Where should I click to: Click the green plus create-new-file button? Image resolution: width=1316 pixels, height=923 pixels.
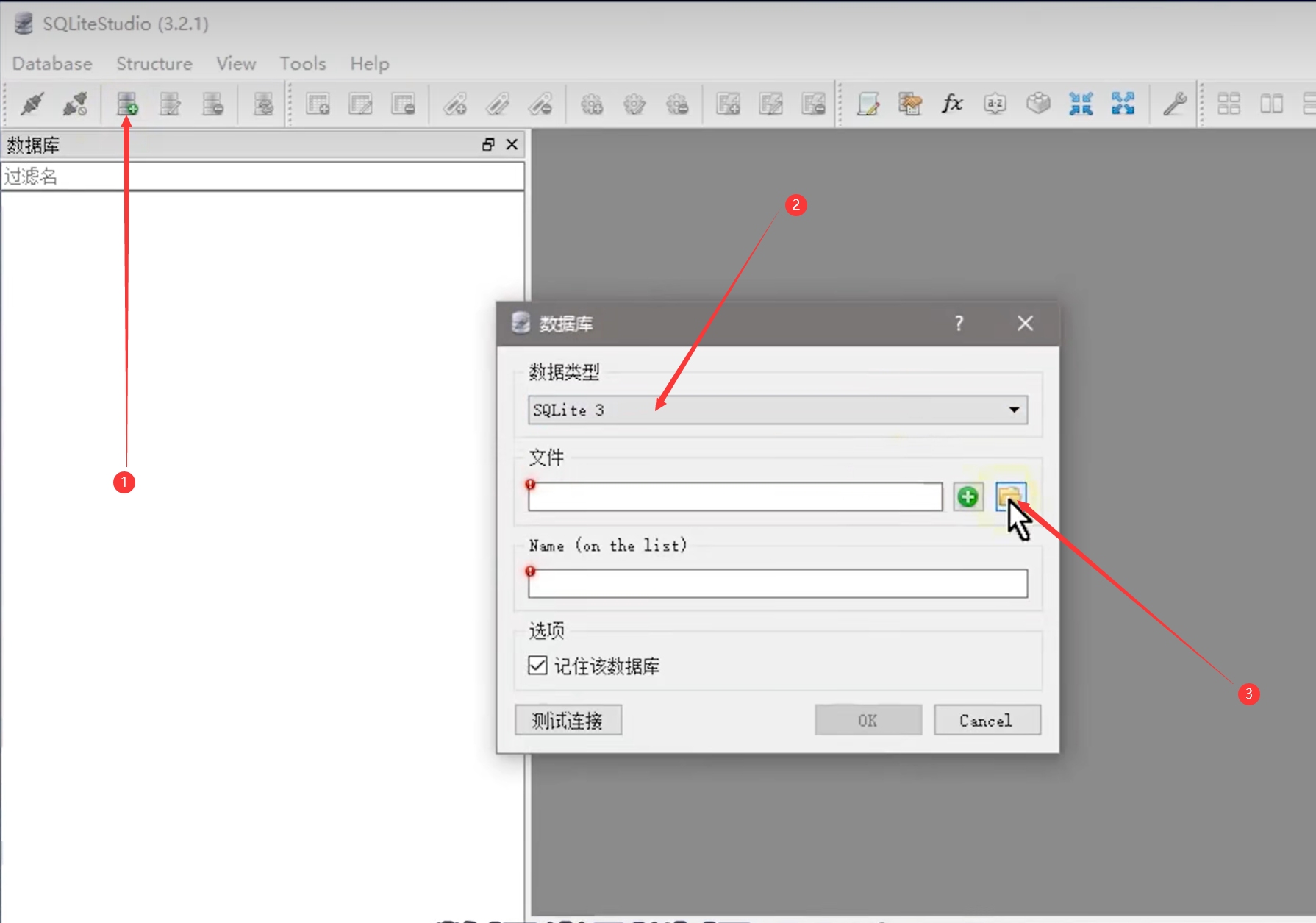click(968, 497)
